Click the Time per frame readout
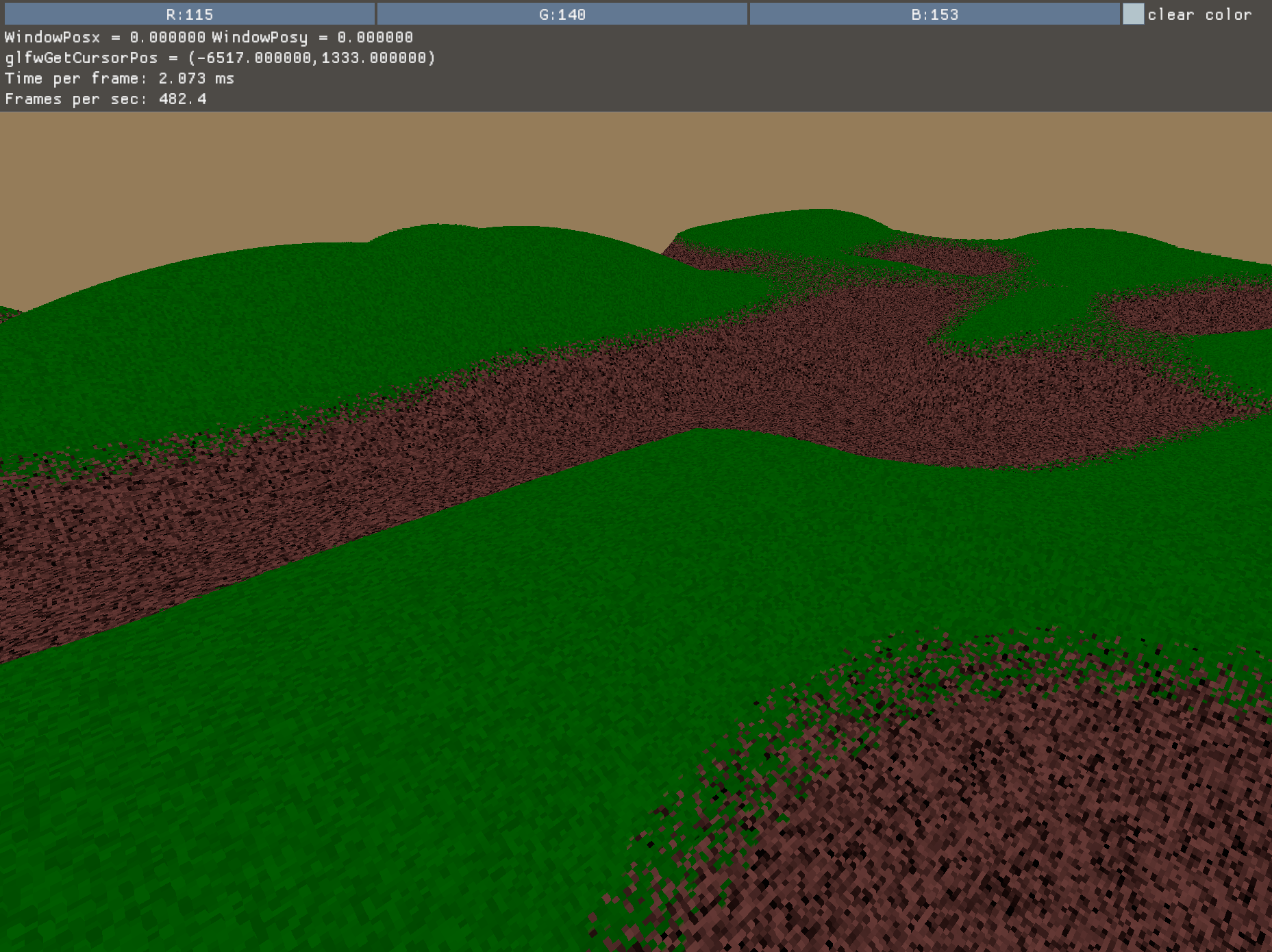Image resolution: width=1272 pixels, height=952 pixels. [x=120, y=78]
